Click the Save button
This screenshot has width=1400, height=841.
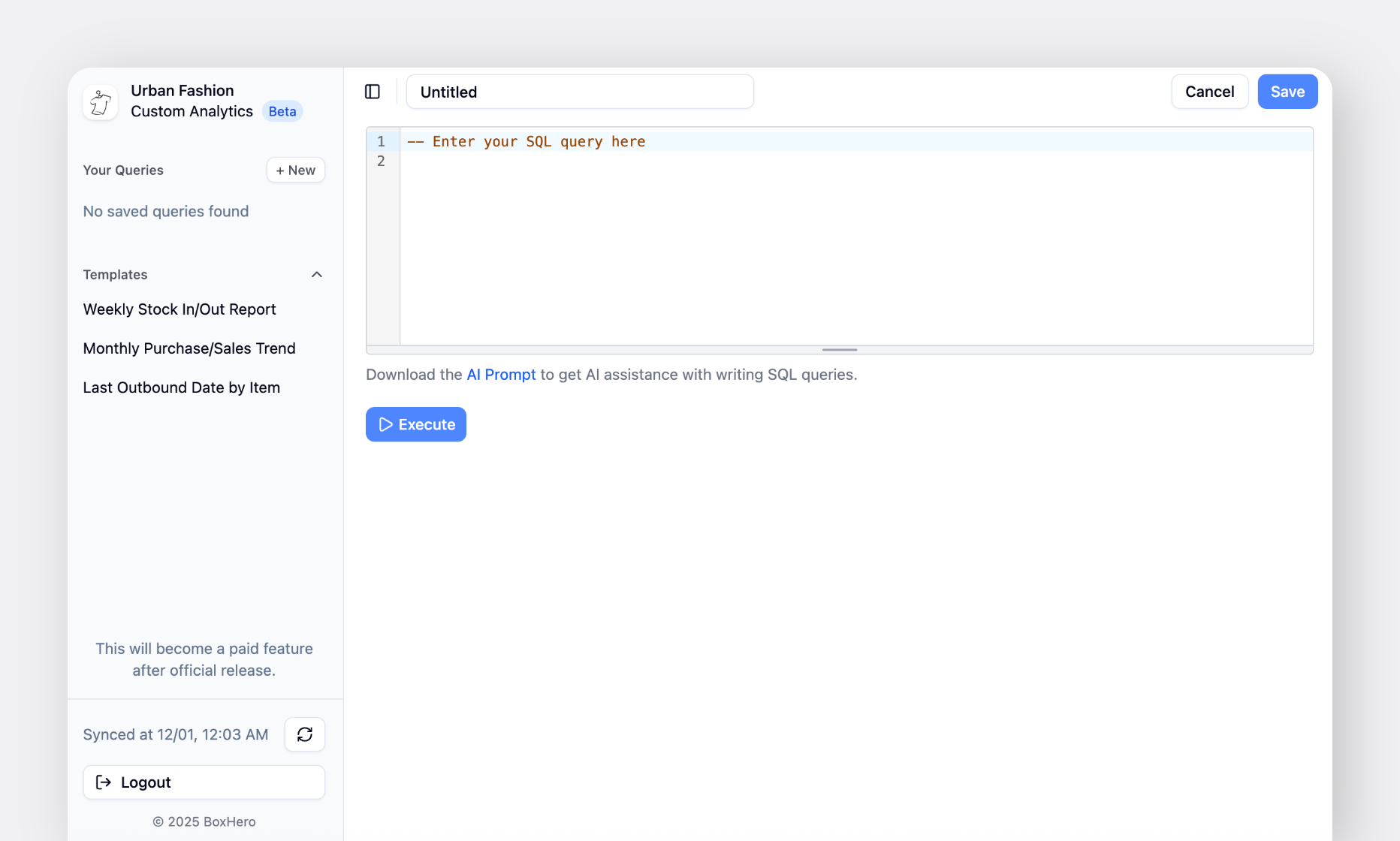1287,91
